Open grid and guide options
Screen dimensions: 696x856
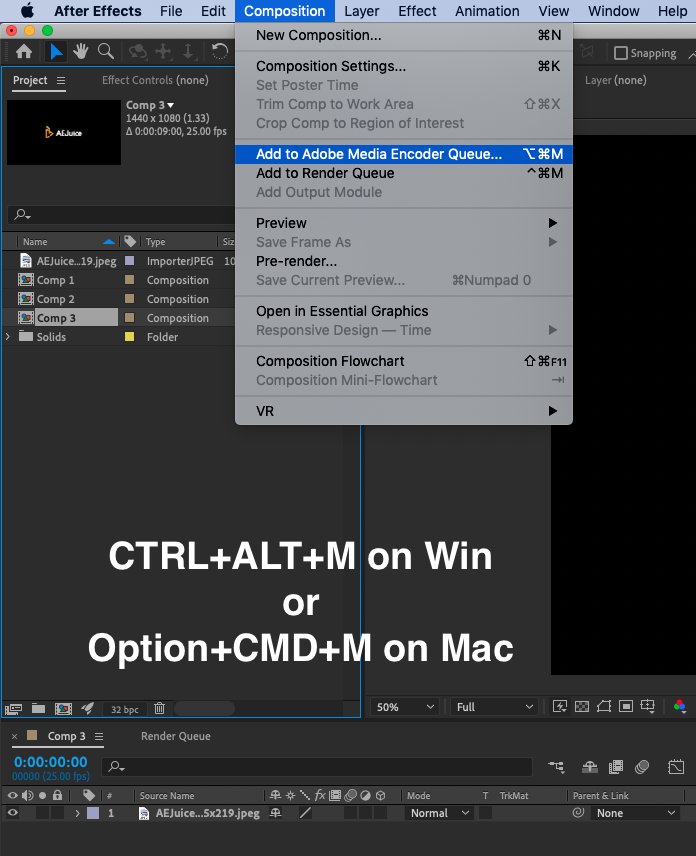[x=647, y=706]
